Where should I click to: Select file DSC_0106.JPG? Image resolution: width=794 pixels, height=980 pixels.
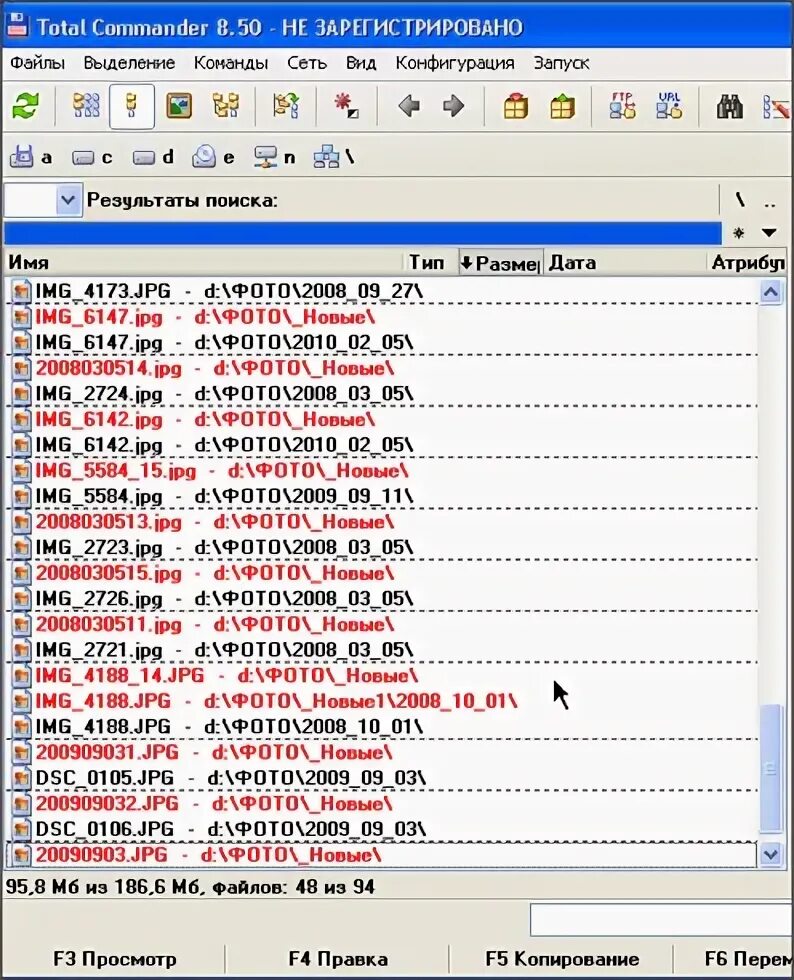tap(231, 829)
